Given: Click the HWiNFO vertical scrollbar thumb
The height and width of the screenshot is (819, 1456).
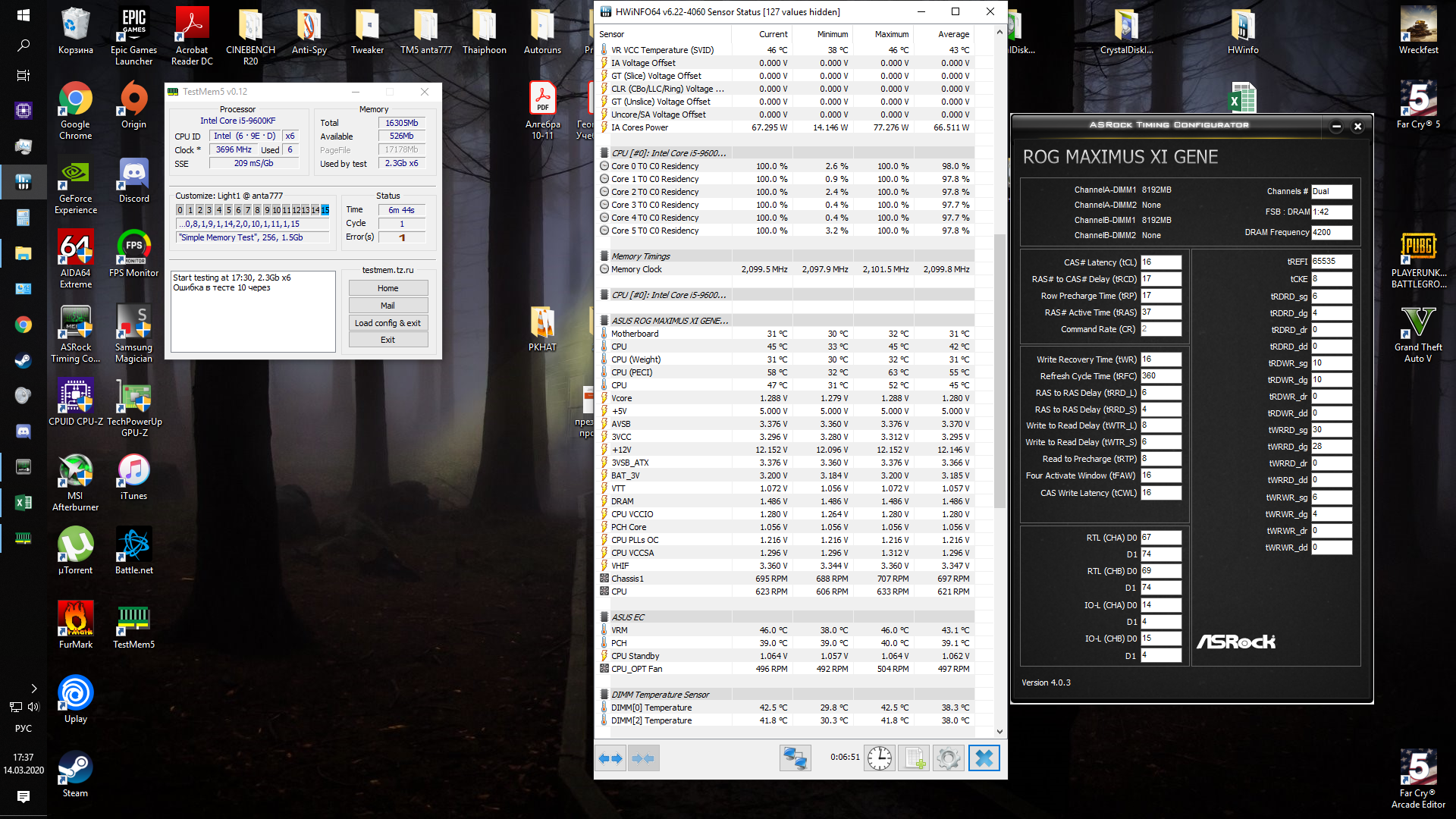Looking at the screenshot, I should tap(999, 372).
